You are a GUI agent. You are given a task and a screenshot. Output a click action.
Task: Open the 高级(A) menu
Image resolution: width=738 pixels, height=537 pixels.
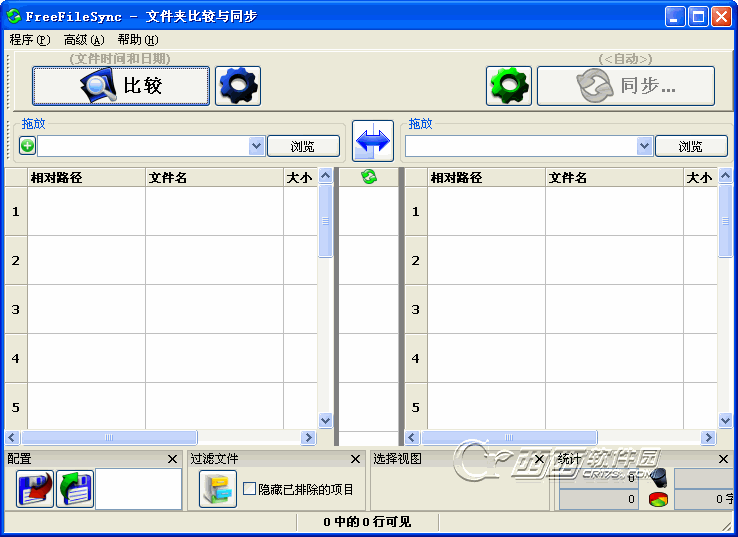pyautogui.click(x=84, y=40)
